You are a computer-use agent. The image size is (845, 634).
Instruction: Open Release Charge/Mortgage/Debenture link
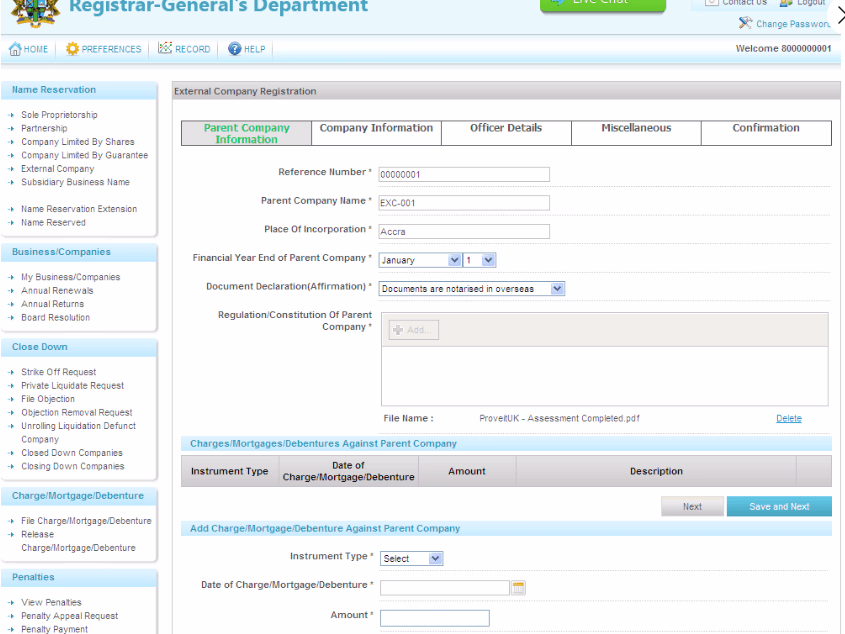(78, 541)
